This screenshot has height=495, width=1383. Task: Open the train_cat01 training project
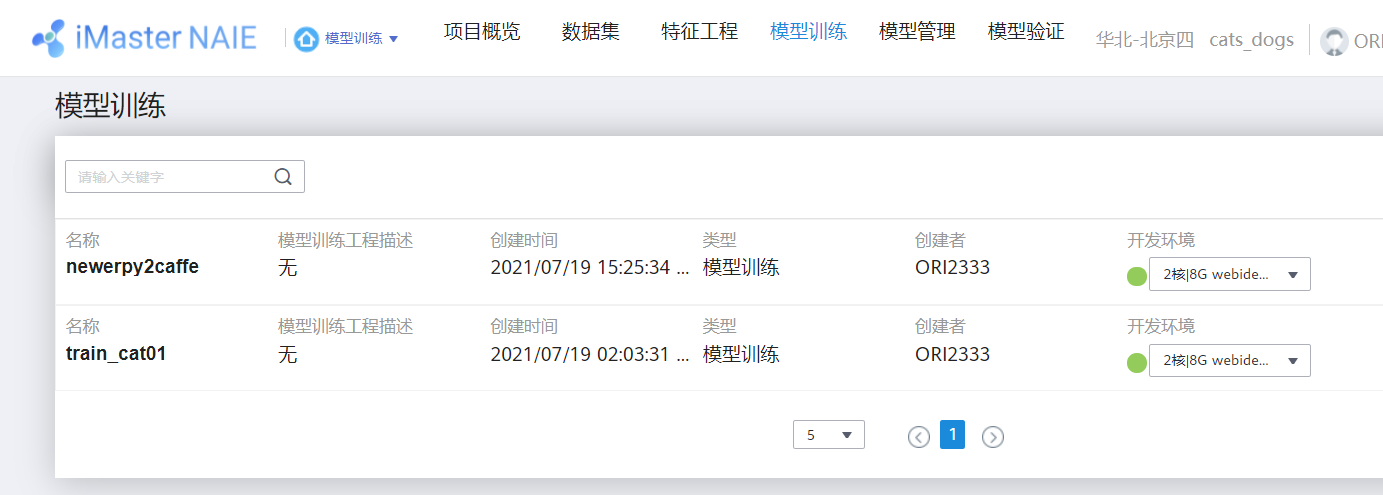[x=116, y=353]
